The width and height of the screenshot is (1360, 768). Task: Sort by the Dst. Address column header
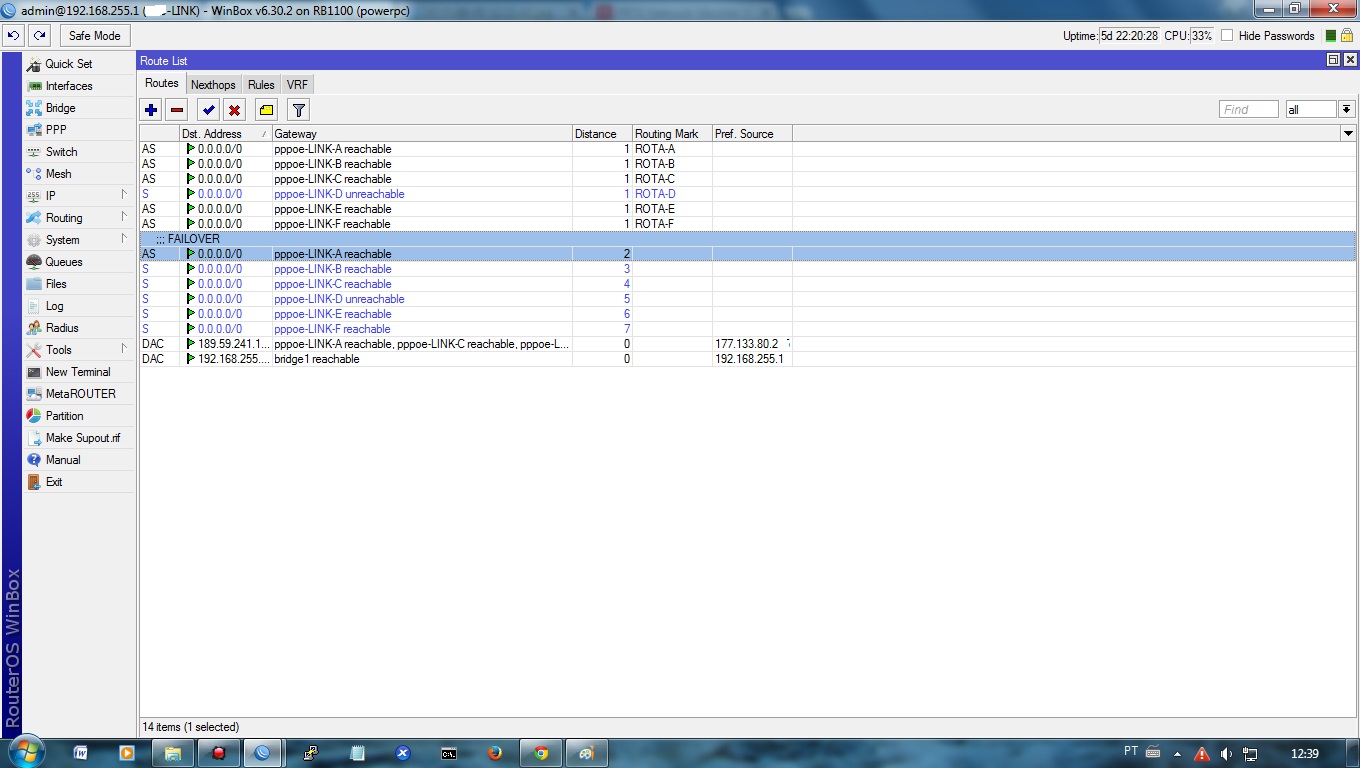coord(225,134)
